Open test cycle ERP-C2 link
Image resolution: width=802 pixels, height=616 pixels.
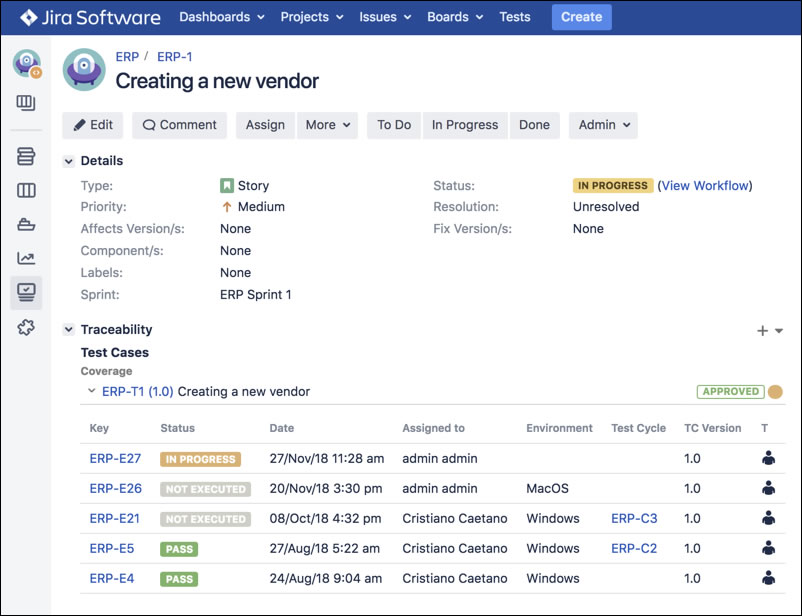tap(634, 548)
